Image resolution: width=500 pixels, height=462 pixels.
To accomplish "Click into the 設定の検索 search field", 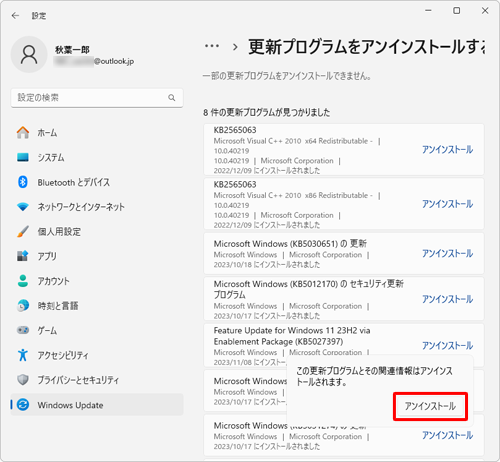I will (97, 98).
